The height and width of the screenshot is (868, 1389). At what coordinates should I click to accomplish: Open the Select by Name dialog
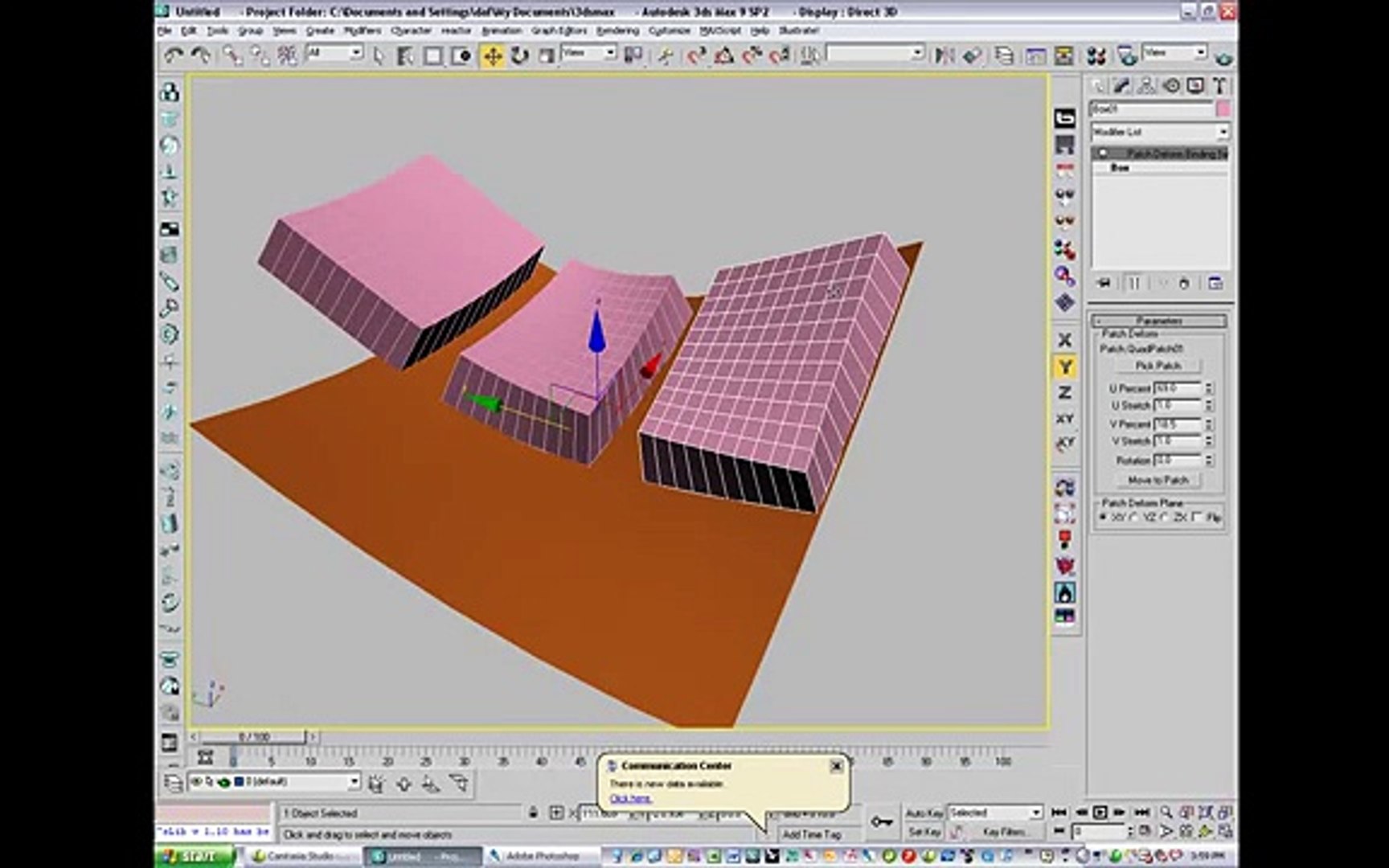point(405,55)
